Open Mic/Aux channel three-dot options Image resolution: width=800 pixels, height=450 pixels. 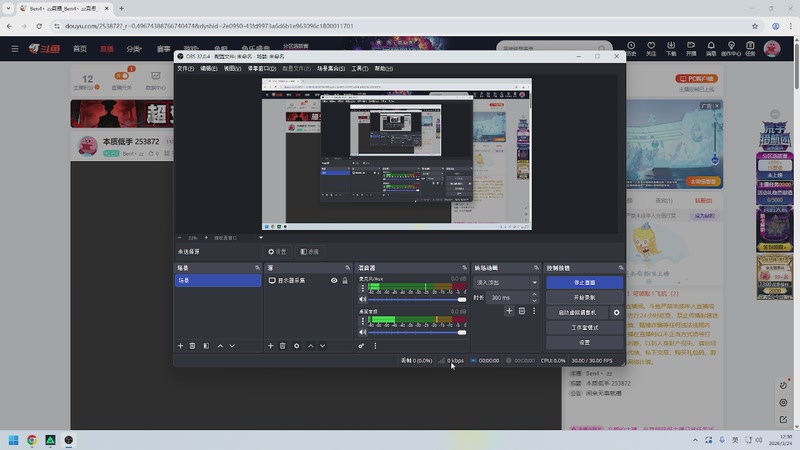point(363,288)
